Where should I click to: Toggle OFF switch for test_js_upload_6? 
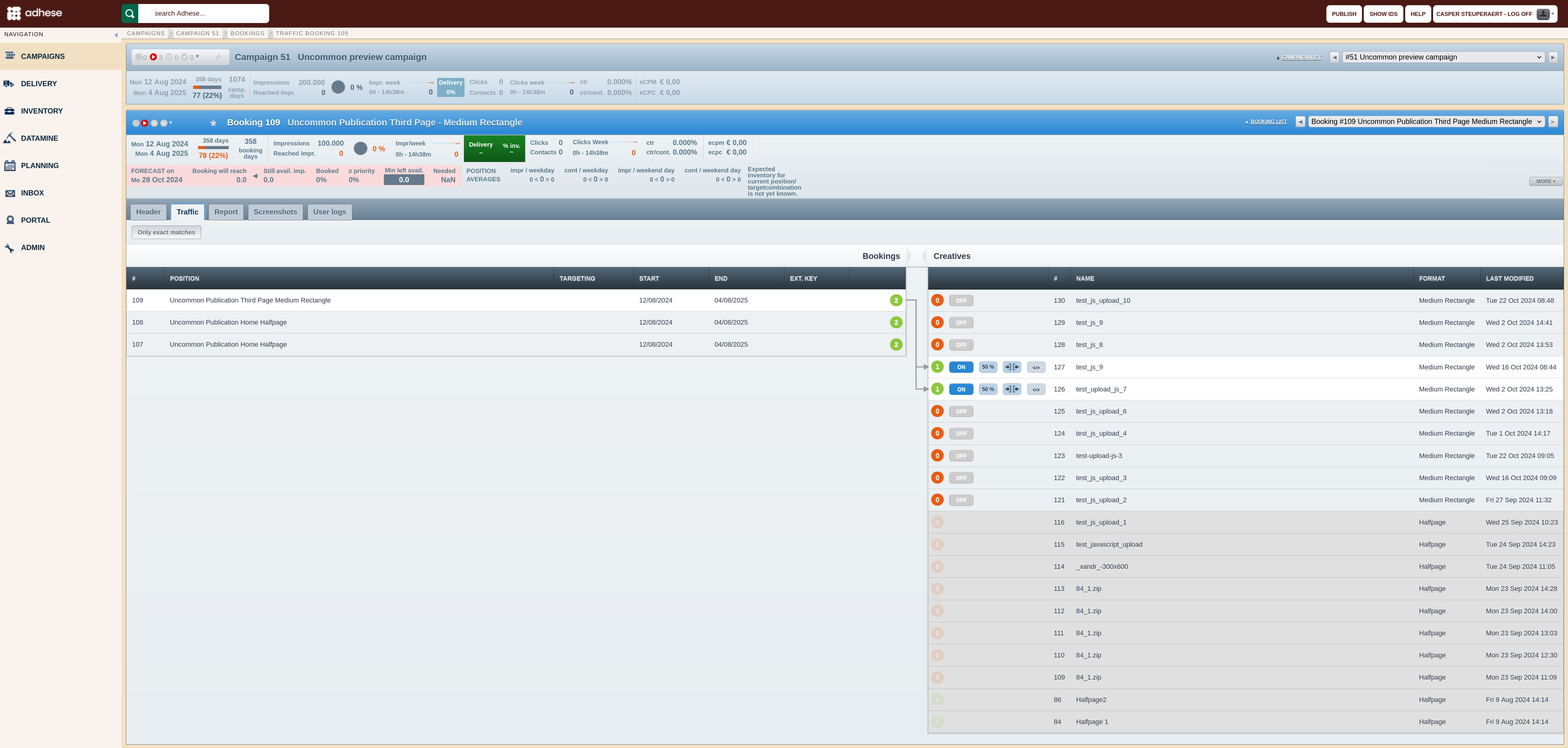(x=961, y=412)
